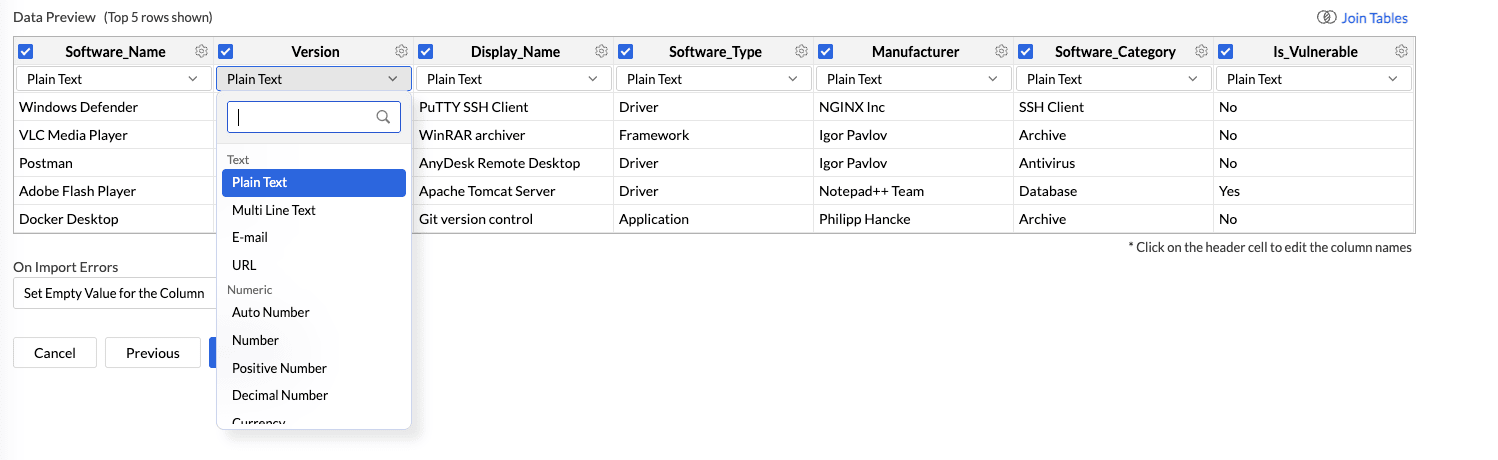Open settings gear for Is_Vulnerable column

click(x=1401, y=52)
